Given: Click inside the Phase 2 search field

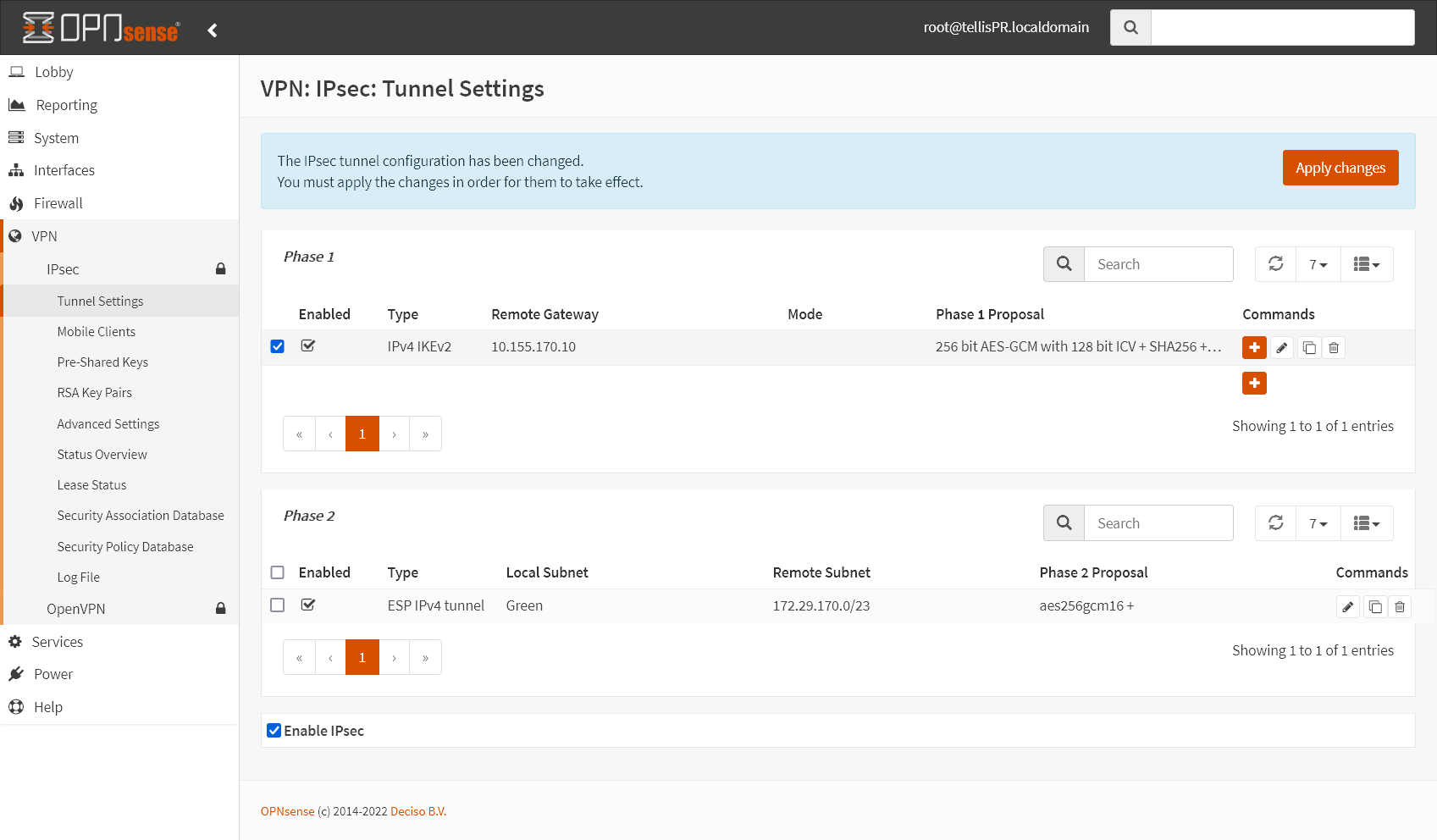Looking at the screenshot, I should (1158, 522).
